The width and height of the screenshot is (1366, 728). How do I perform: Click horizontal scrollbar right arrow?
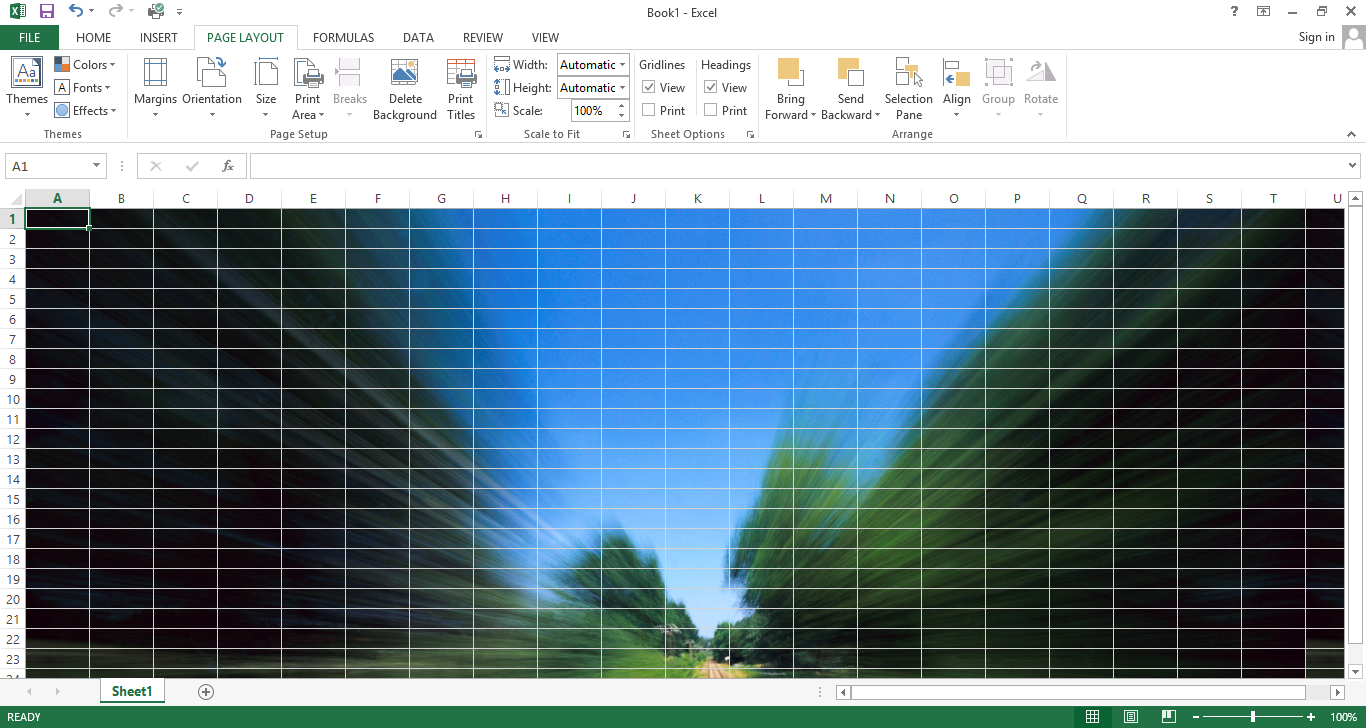[x=1339, y=692]
